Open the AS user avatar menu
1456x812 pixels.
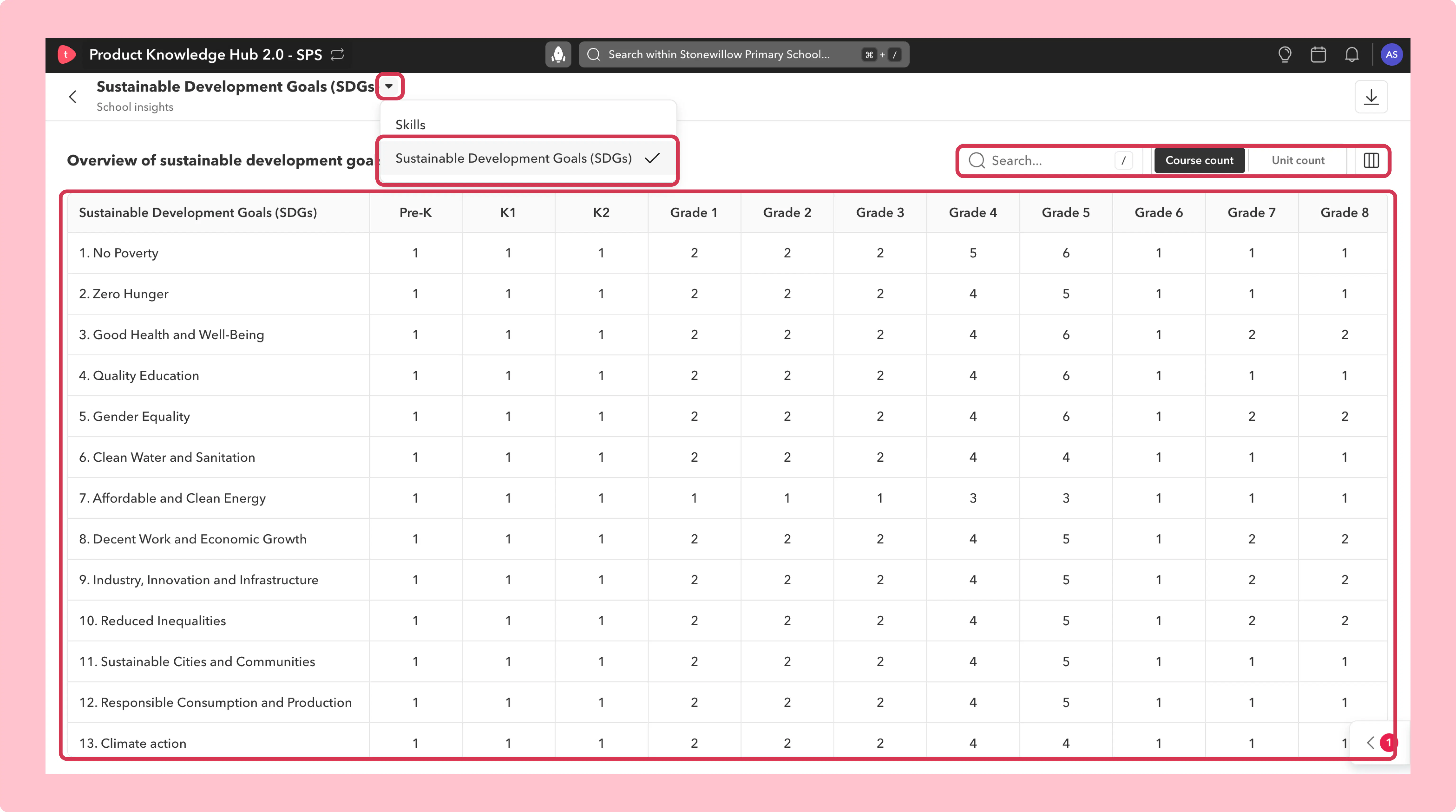click(x=1392, y=54)
